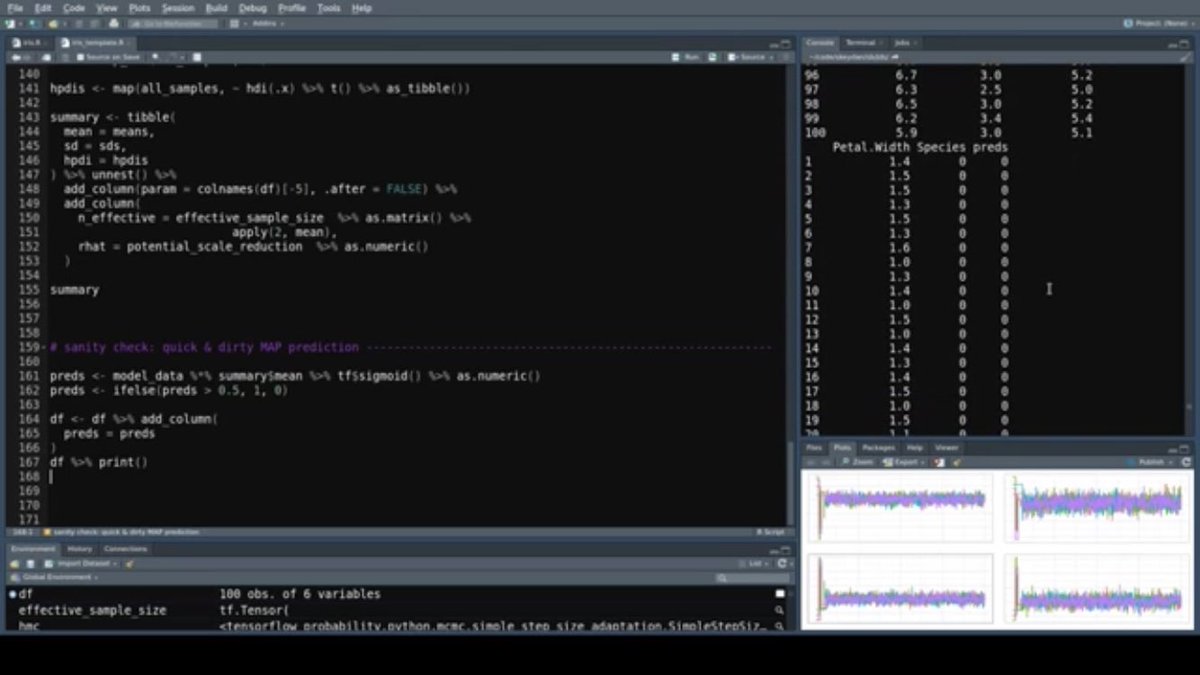Image resolution: width=1200 pixels, height=675 pixels.
Task: Switch to the History tab
Action: tap(80, 549)
